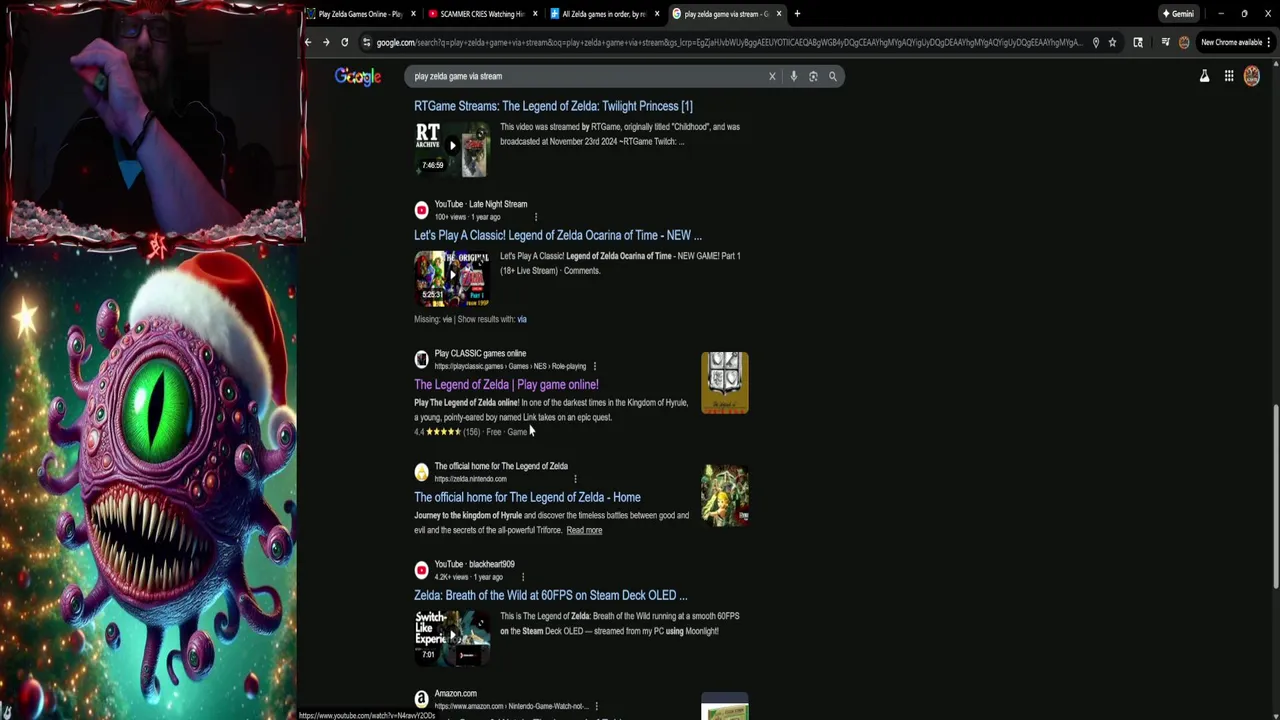Click the Google search input field
Image resolution: width=1280 pixels, height=720 pixels.
pos(585,76)
